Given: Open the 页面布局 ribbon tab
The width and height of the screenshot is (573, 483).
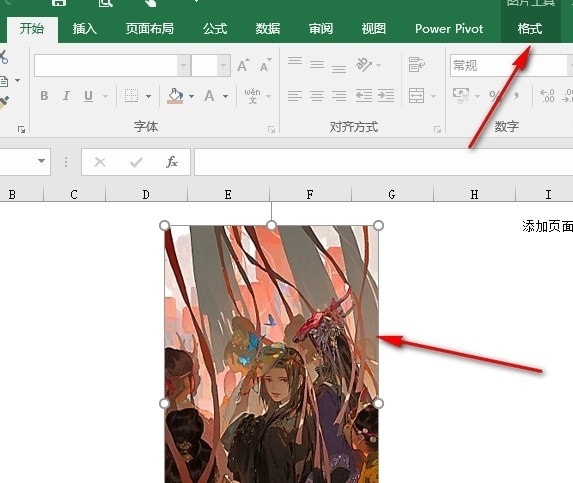Looking at the screenshot, I should (x=149, y=28).
